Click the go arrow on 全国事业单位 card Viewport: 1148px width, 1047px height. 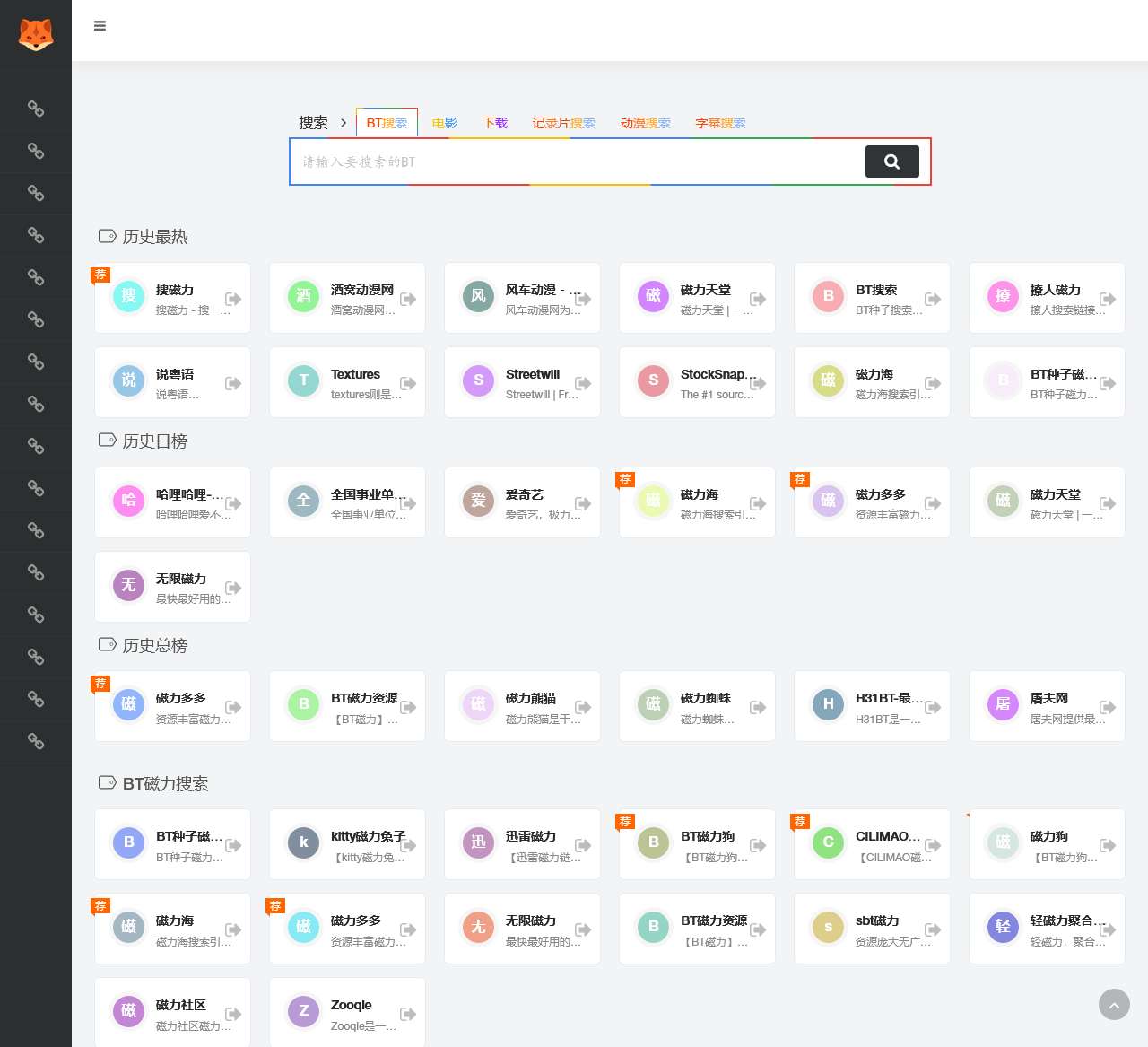408,503
